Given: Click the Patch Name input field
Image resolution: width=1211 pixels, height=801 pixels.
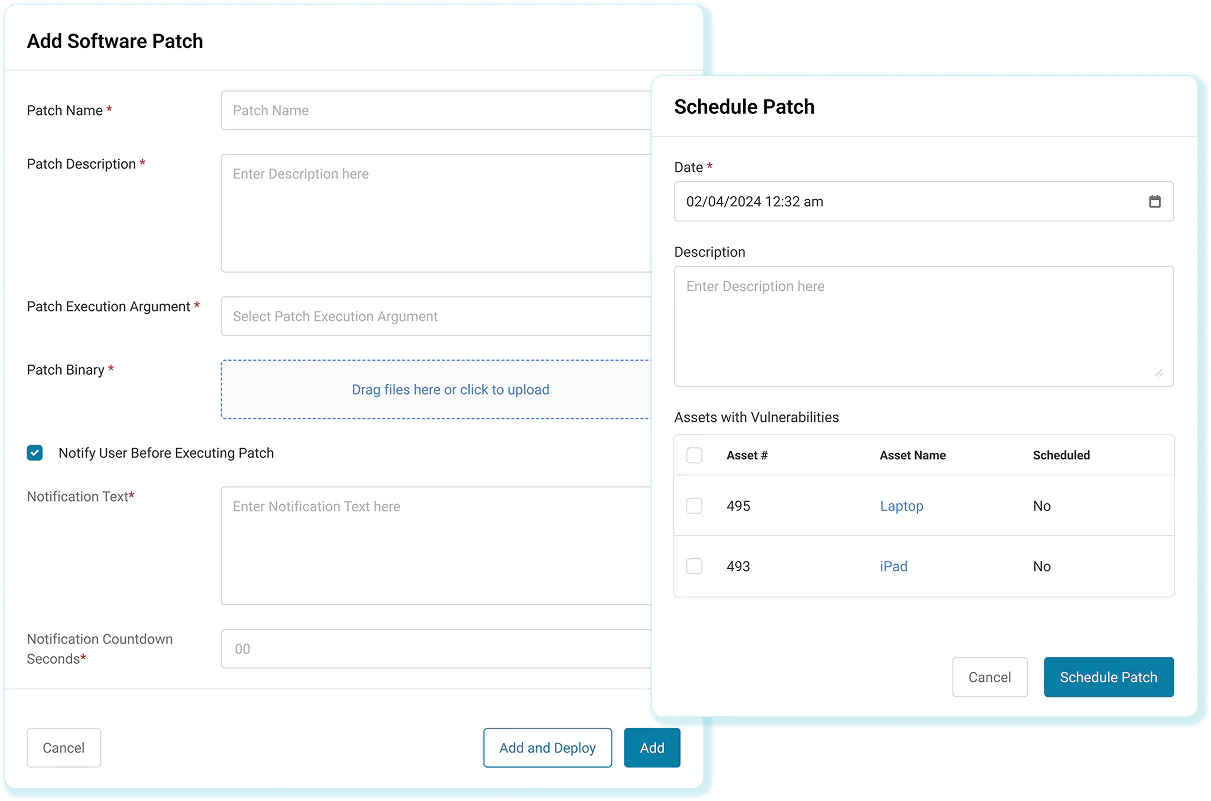Looking at the screenshot, I should click(x=436, y=110).
